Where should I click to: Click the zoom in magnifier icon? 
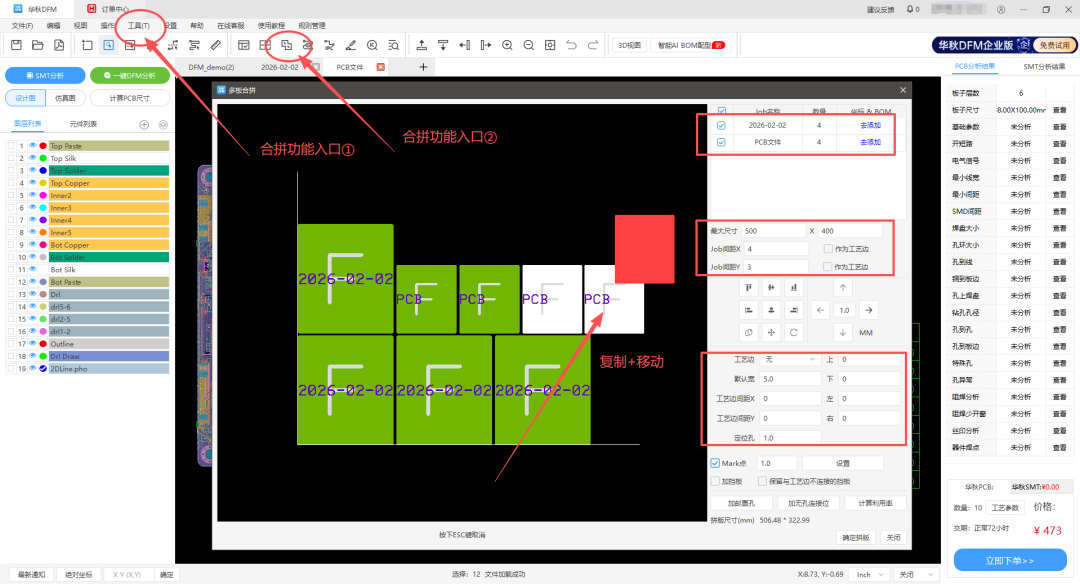coord(507,45)
